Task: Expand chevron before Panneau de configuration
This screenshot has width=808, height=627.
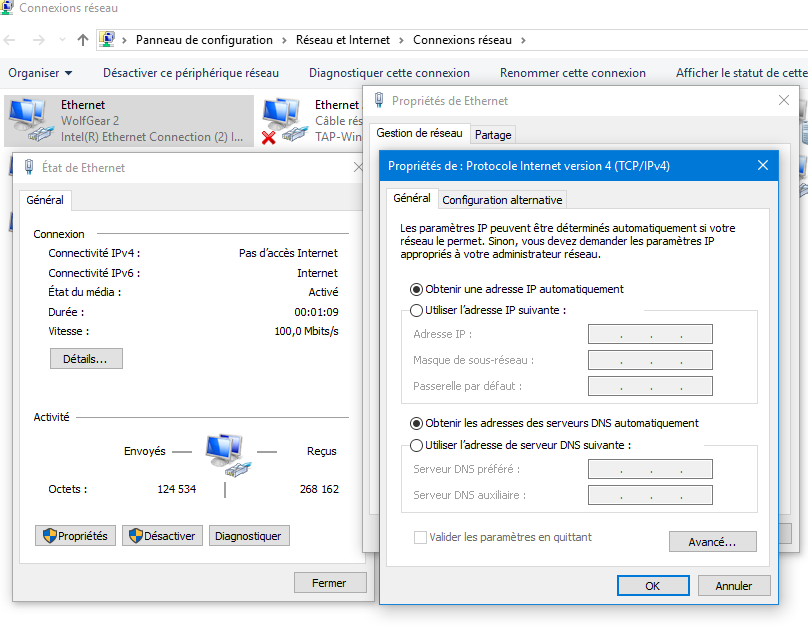Action: (x=124, y=40)
